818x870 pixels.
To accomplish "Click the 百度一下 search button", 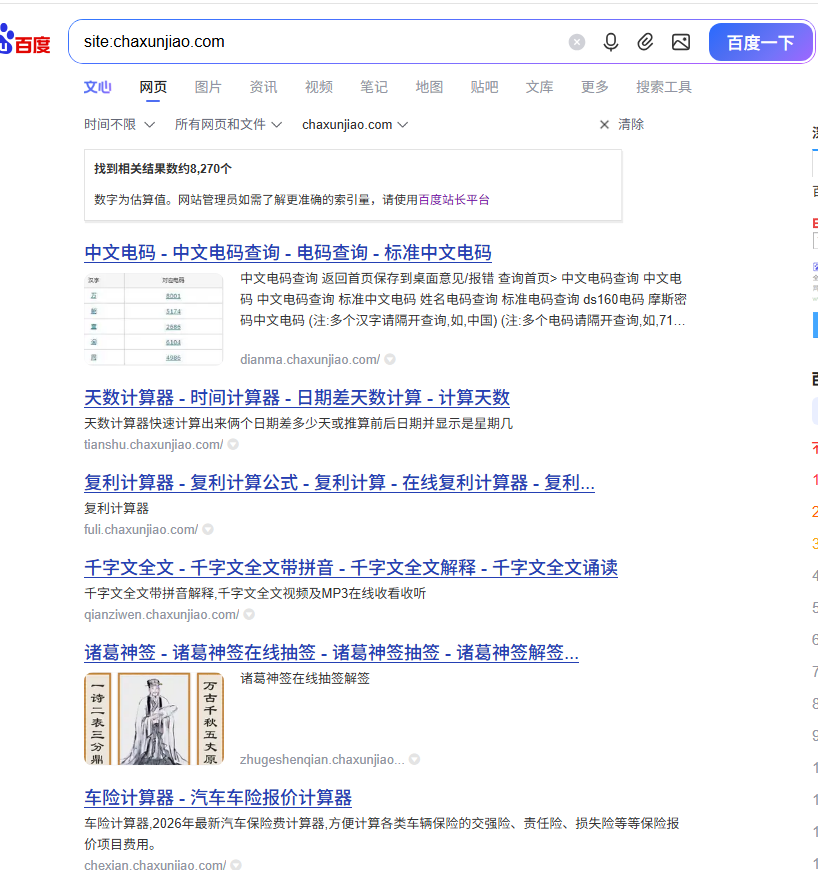I will 760,42.
